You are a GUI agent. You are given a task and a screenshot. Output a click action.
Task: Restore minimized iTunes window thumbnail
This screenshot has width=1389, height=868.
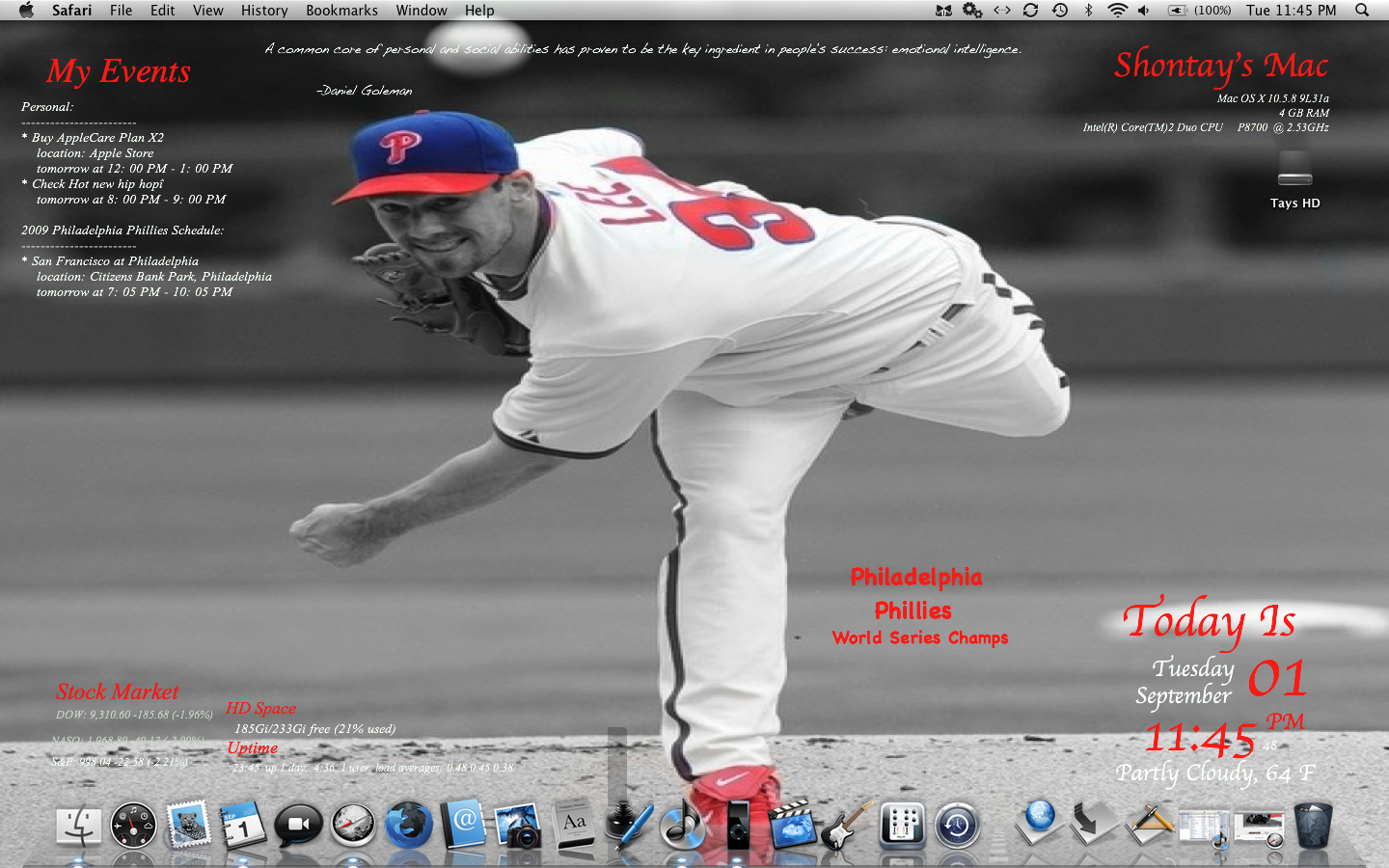(x=1204, y=828)
